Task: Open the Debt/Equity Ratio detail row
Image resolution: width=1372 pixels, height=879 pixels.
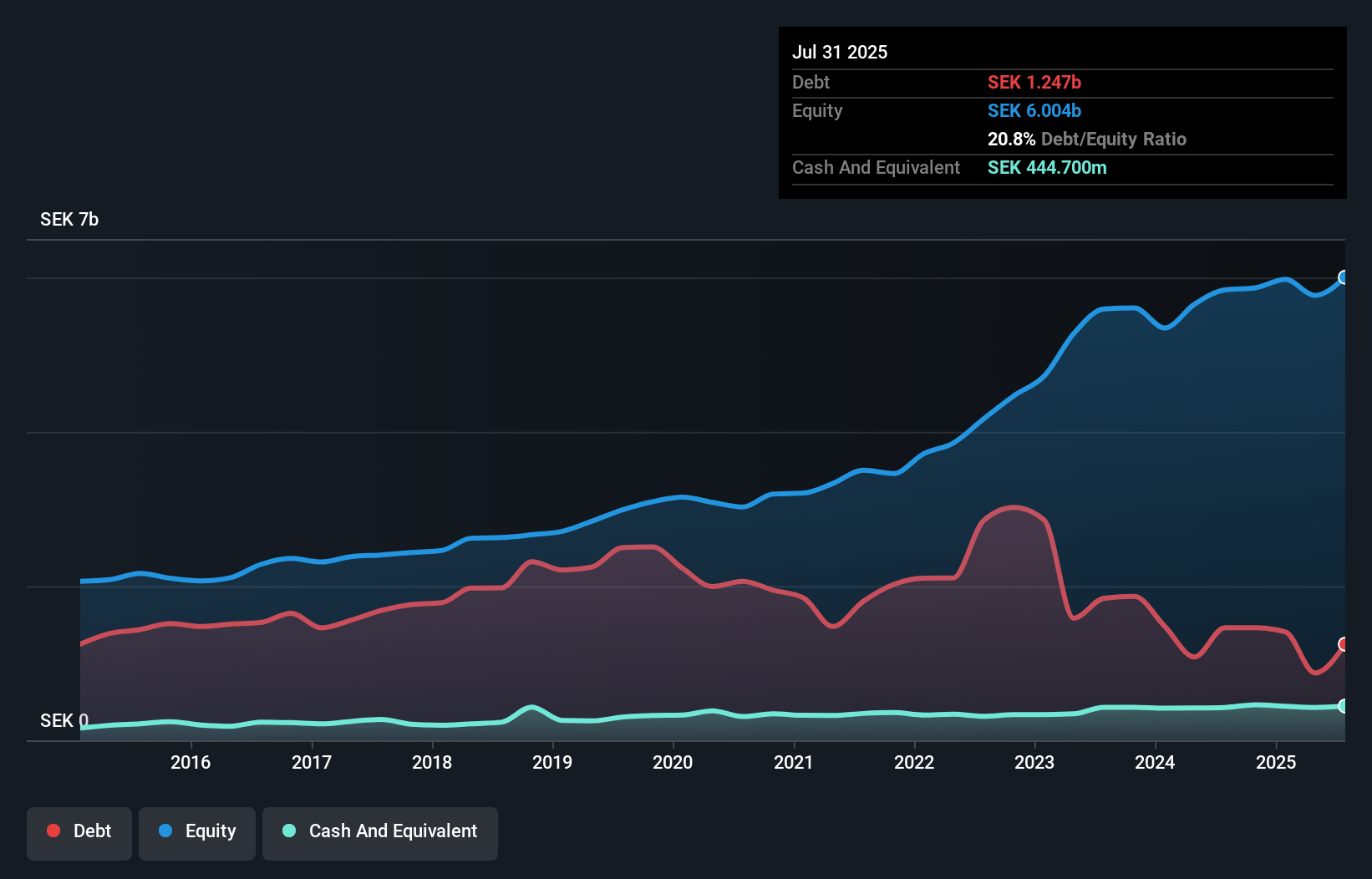Action: coord(1087,140)
